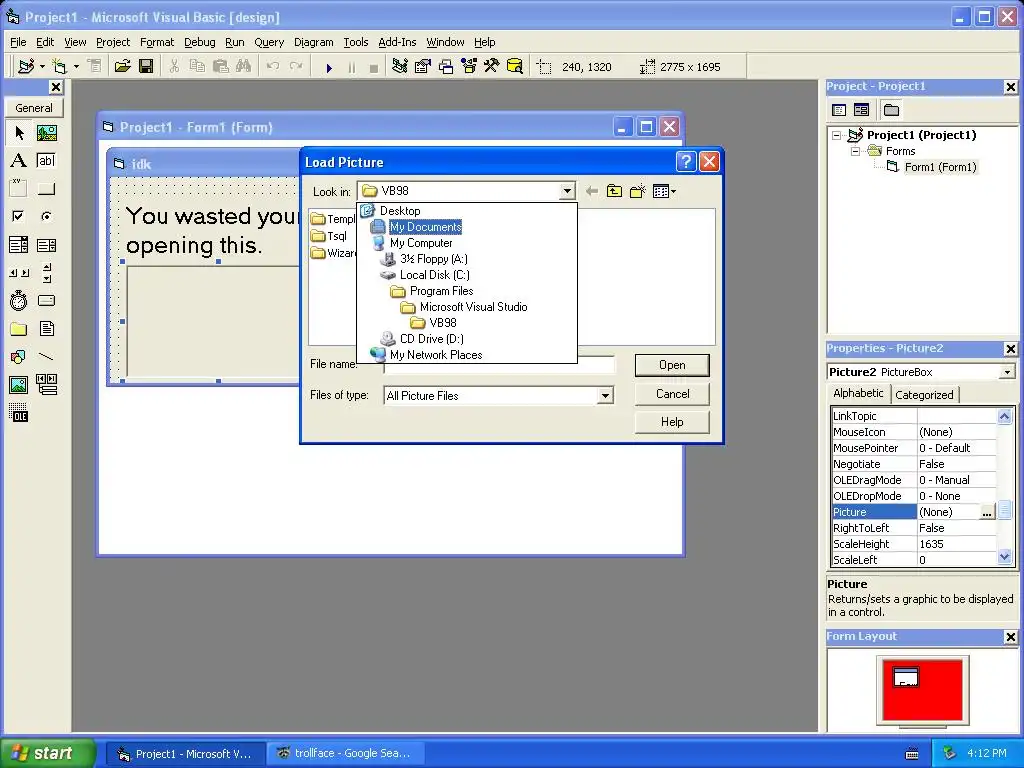Select the OLE container tool

[x=19, y=412]
